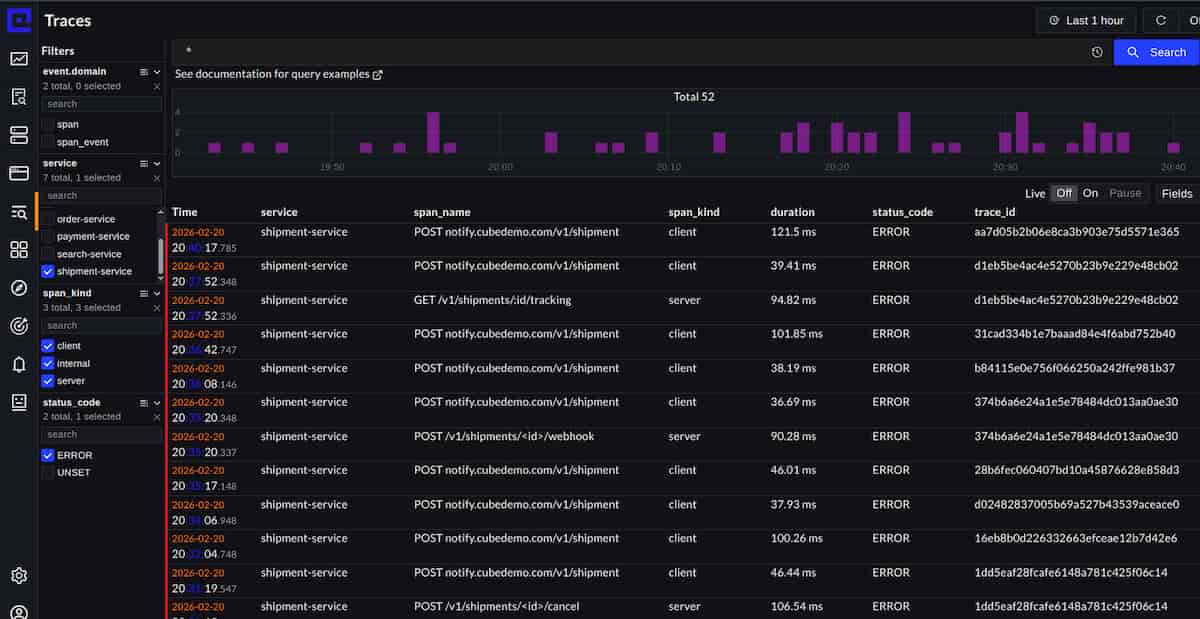This screenshot has height=619, width=1200.
Task: Open the Alerts bell icon
Action: tap(18, 364)
